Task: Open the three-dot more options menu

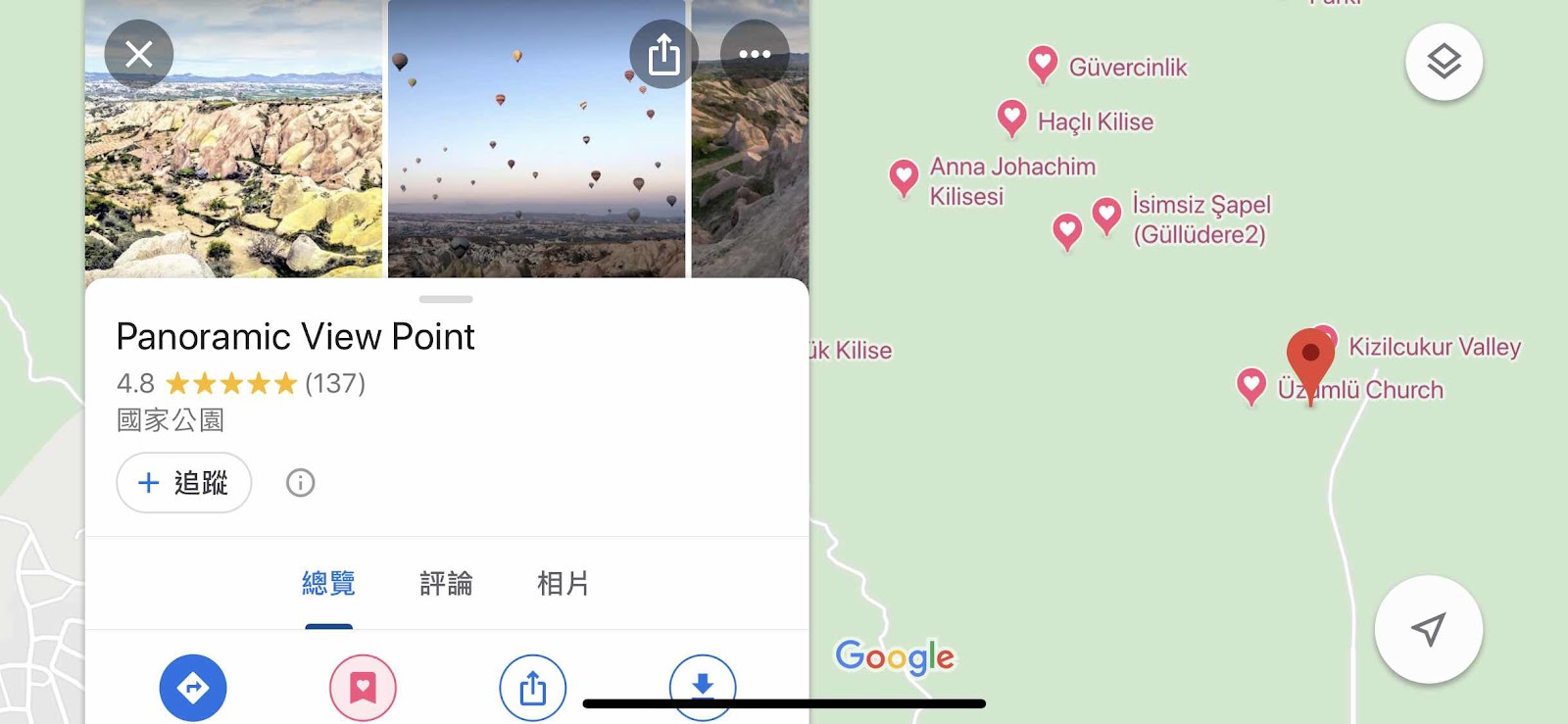Action: point(755,54)
